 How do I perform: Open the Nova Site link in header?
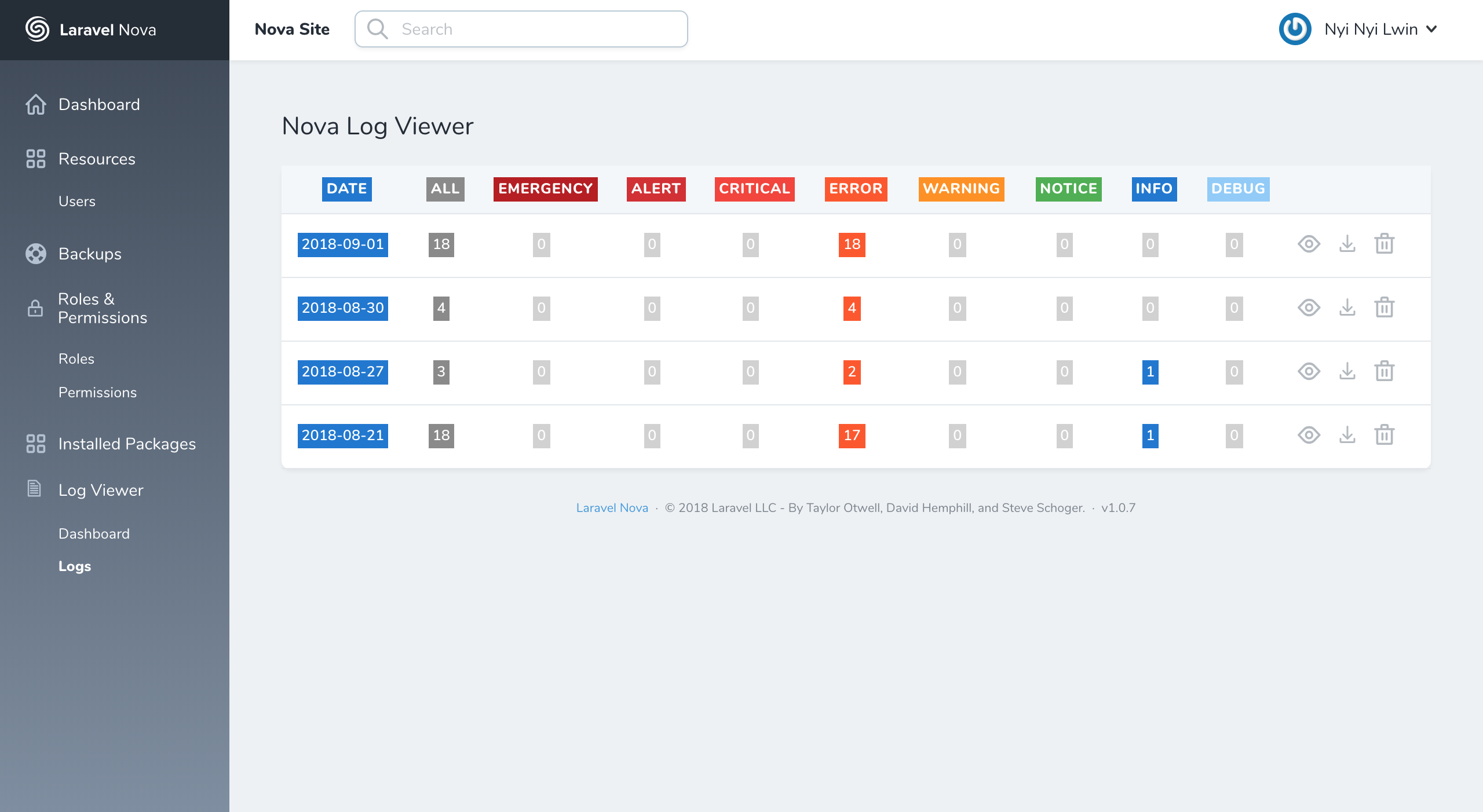[x=292, y=28]
